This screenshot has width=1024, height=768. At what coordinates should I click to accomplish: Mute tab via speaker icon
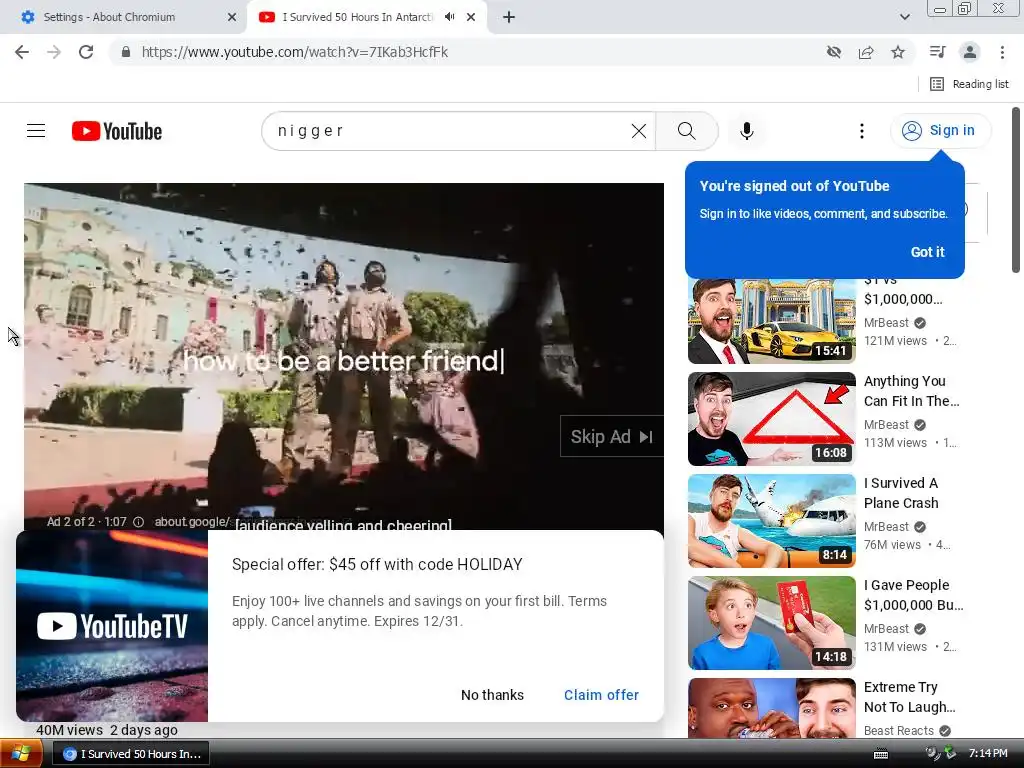tap(449, 17)
